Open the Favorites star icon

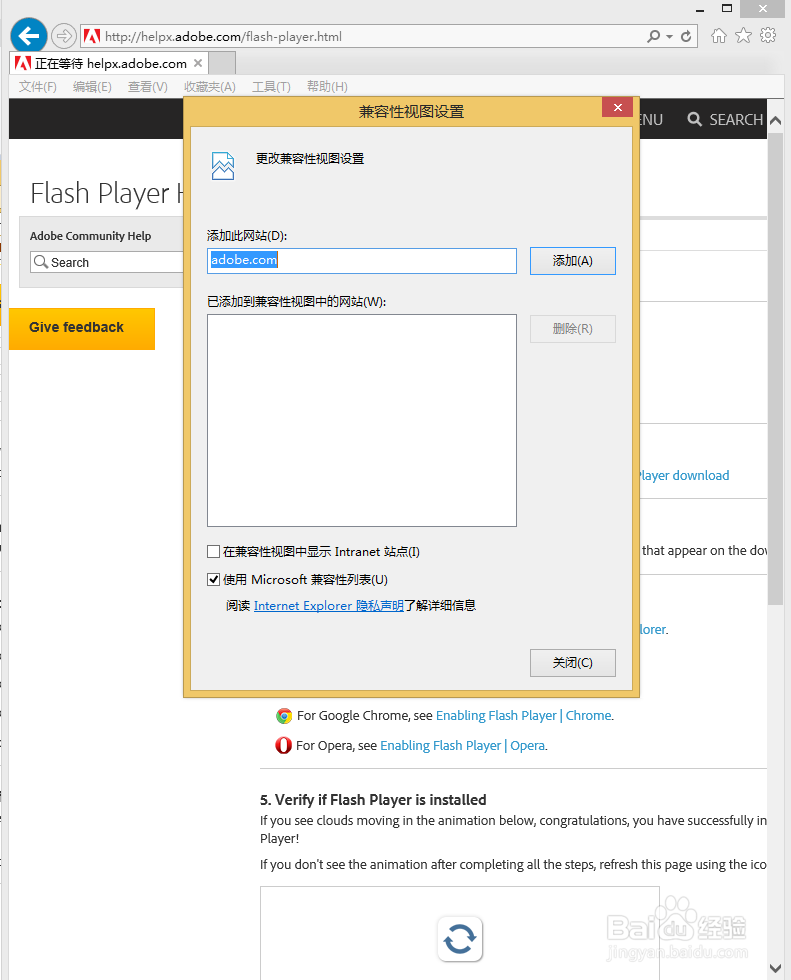[x=744, y=36]
